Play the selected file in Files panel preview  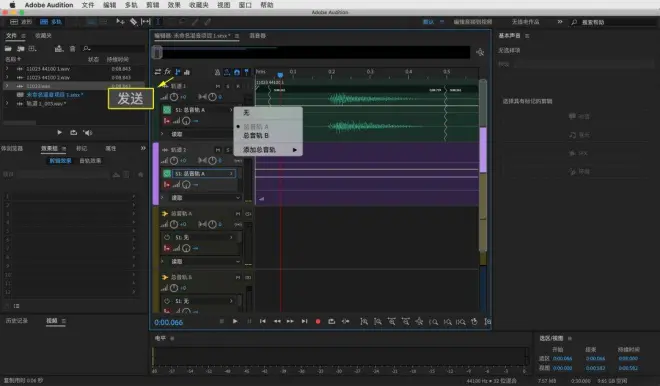[x=59, y=133]
